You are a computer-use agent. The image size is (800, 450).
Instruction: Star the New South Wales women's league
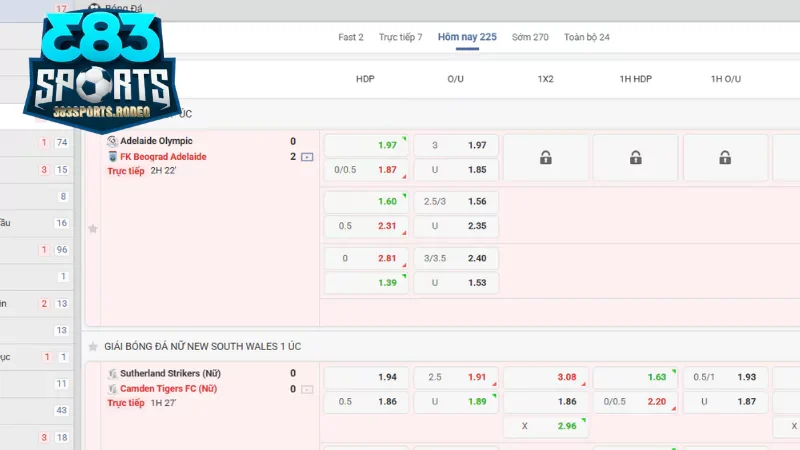tap(94, 346)
